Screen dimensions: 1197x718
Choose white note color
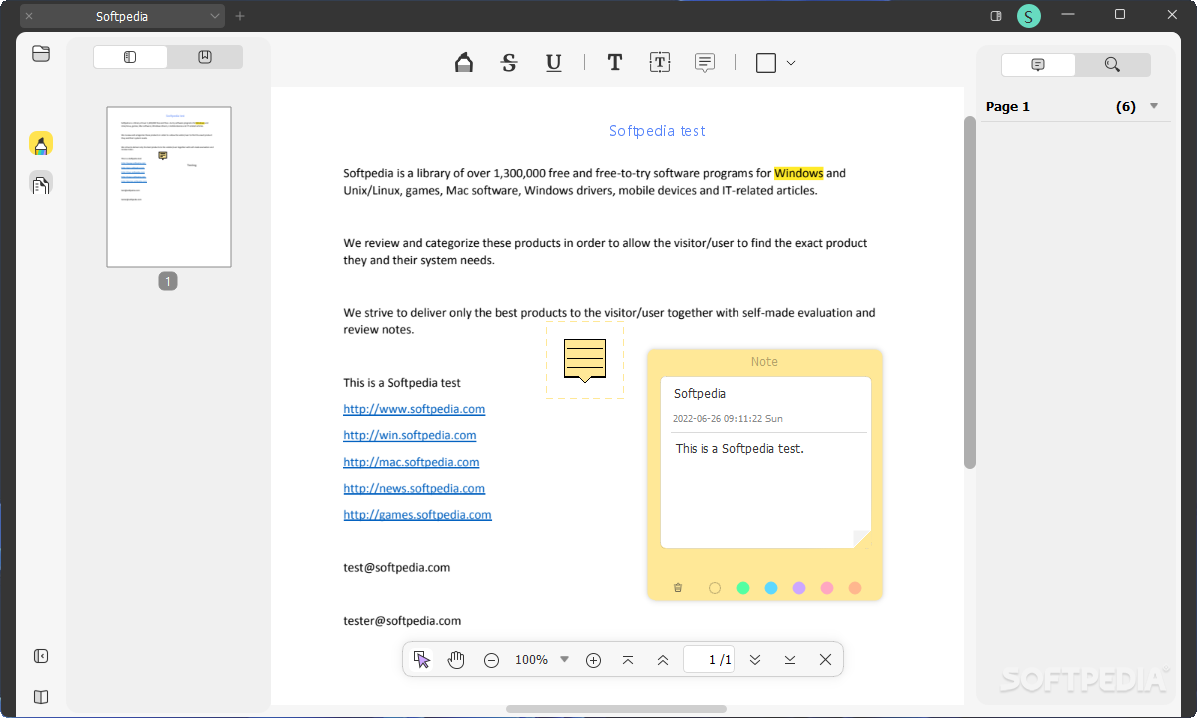tap(715, 588)
